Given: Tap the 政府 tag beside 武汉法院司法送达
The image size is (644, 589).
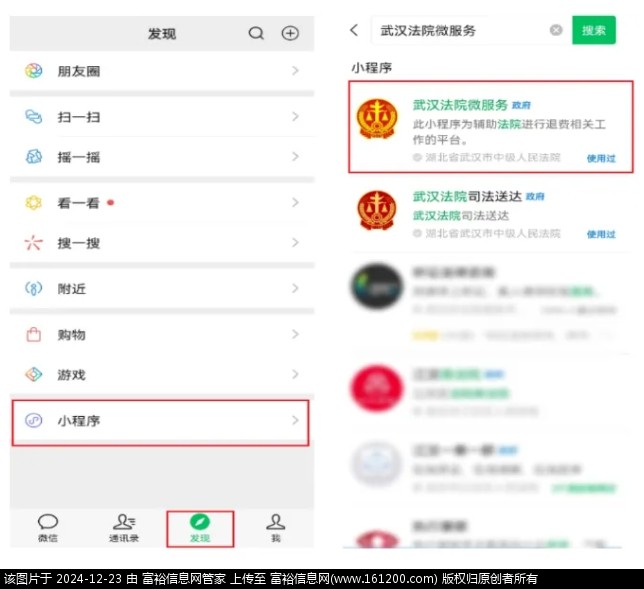Looking at the screenshot, I should tap(535, 197).
